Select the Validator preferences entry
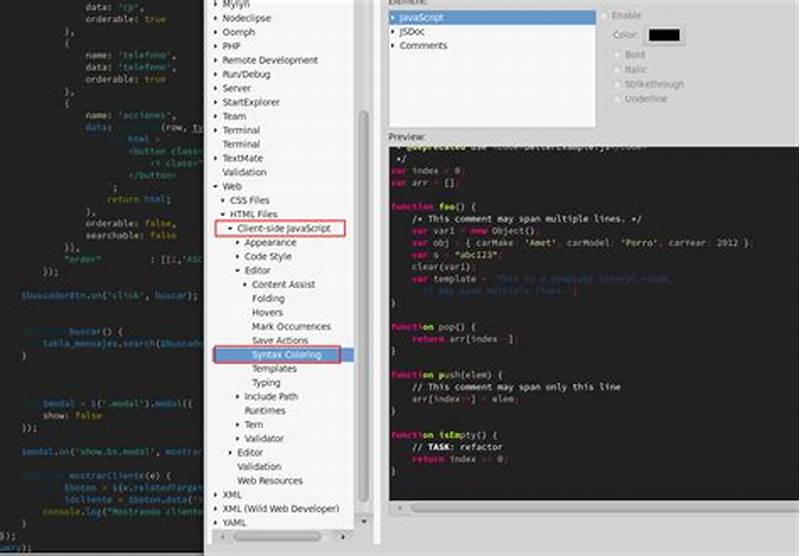Image resolution: width=800 pixels, height=556 pixels. pos(264,439)
